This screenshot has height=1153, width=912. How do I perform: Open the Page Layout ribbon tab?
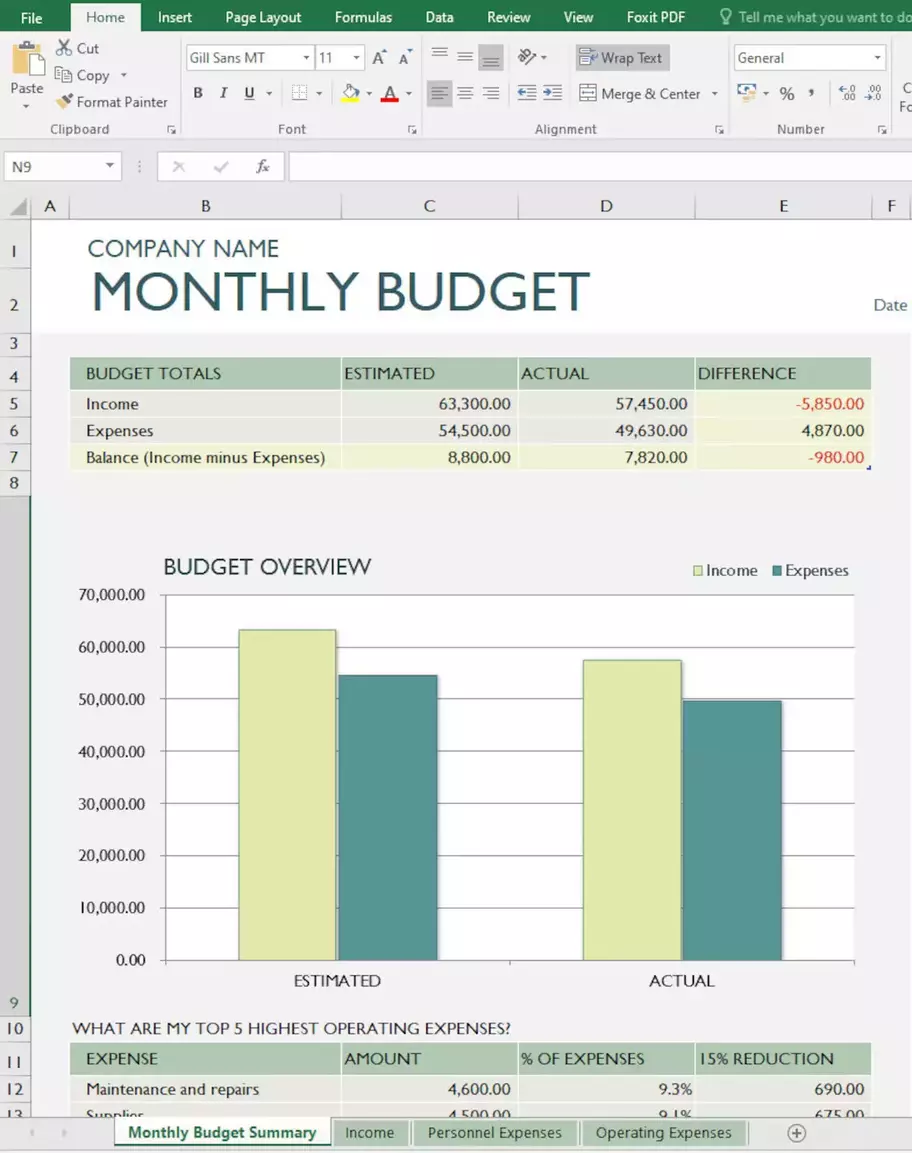[263, 17]
